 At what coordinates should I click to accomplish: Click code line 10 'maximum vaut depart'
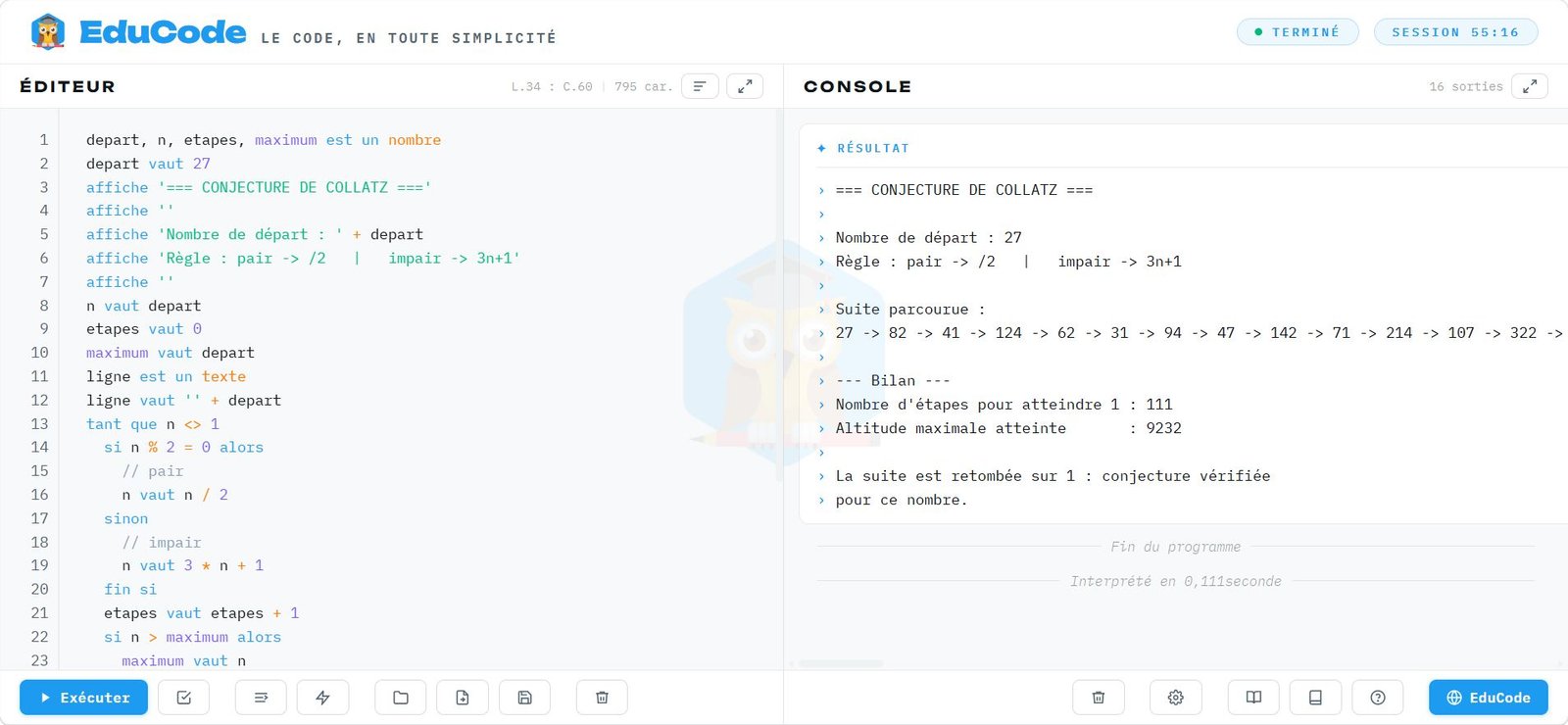pyautogui.click(x=171, y=353)
